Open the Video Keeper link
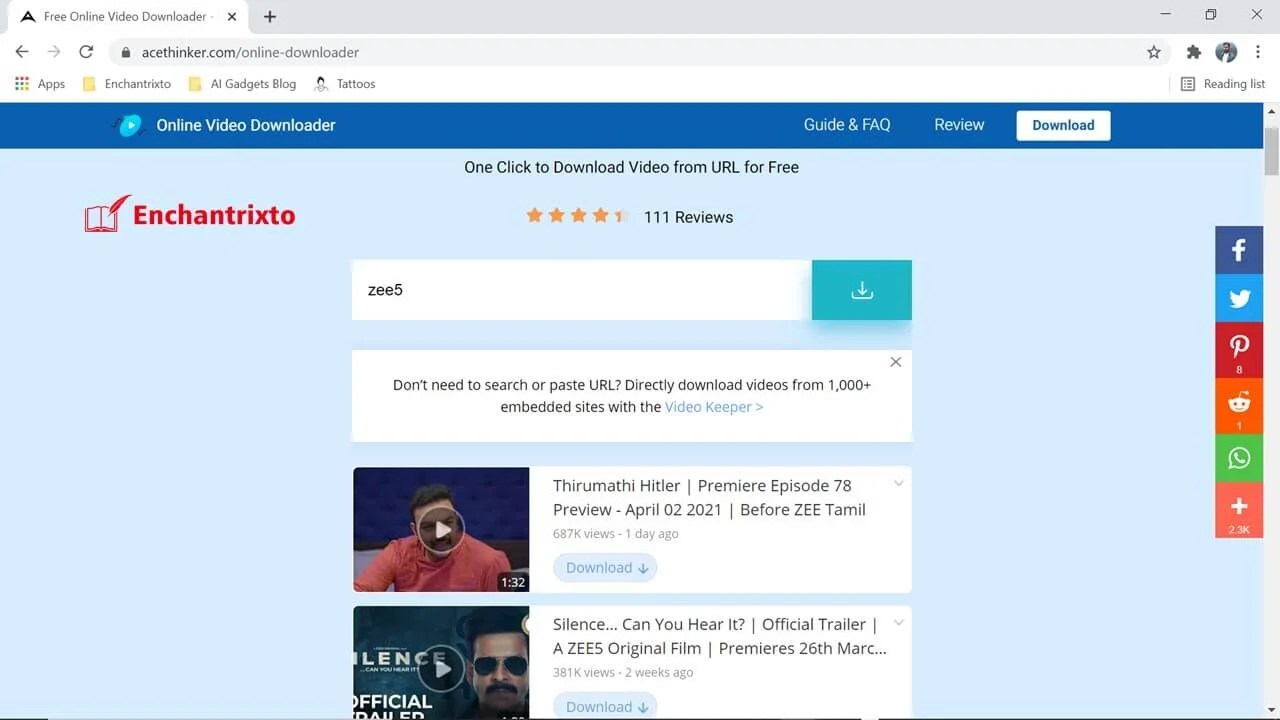Viewport: 1280px width, 720px height. click(x=714, y=407)
